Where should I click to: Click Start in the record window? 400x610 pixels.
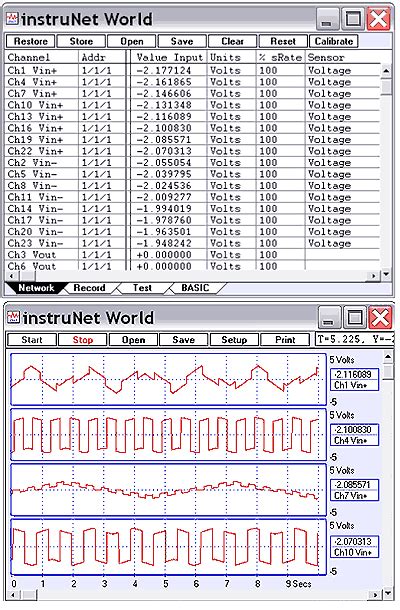pos(32,340)
